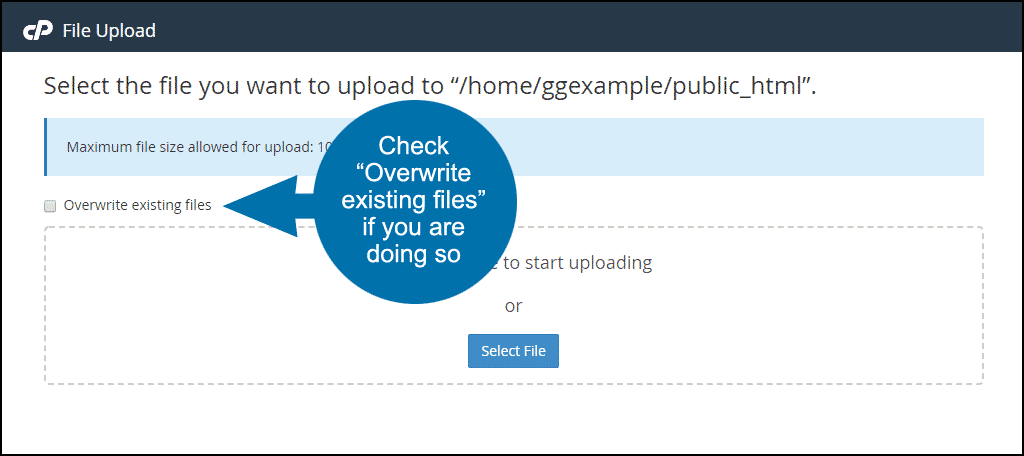Image resolution: width=1024 pixels, height=456 pixels.
Task: Click "existing files" text inside callout bubble
Action: click(x=415, y=199)
